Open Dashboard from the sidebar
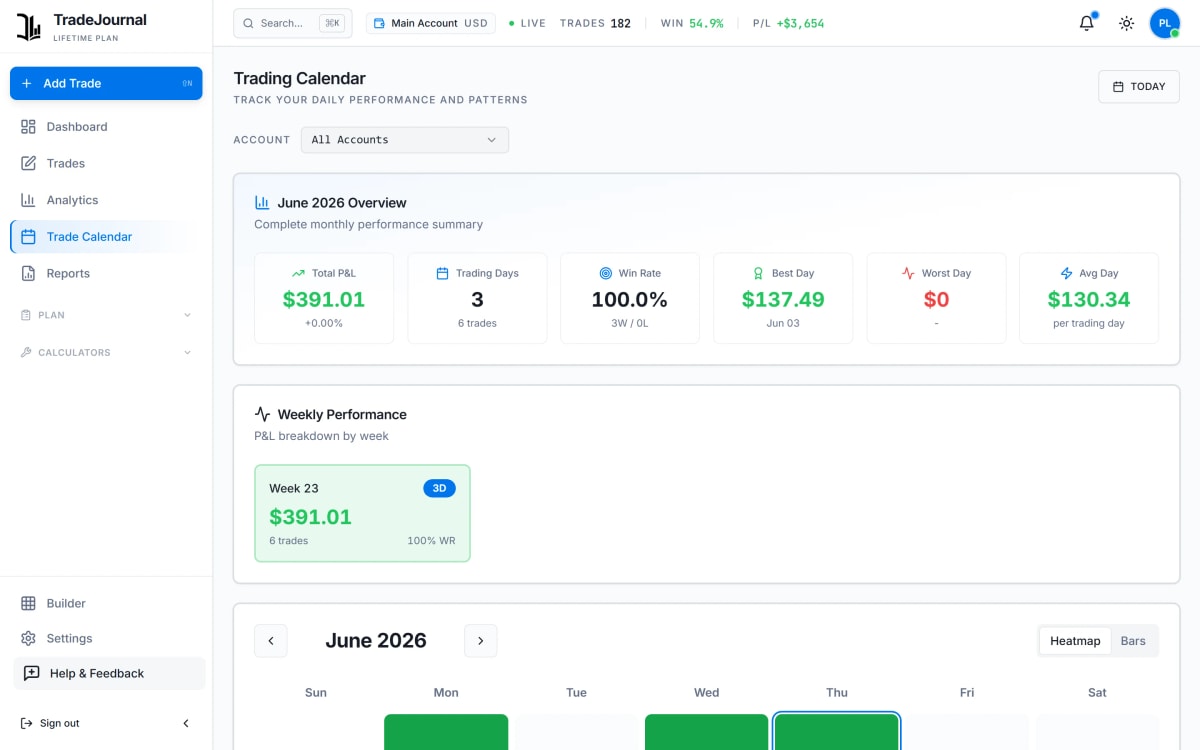Image resolution: width=1200 pixels, height=750 pixels. click(106, 127)
